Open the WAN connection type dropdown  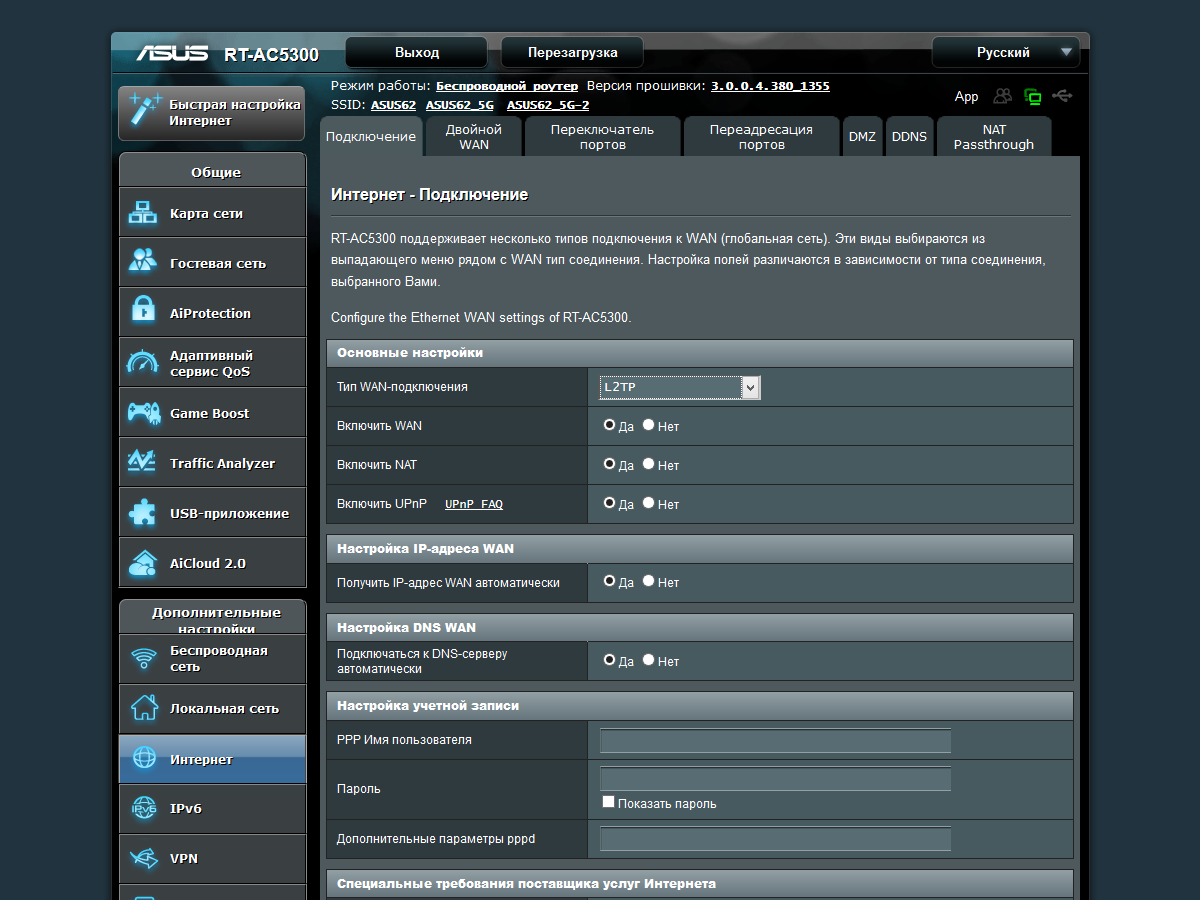tap(680, 387)
